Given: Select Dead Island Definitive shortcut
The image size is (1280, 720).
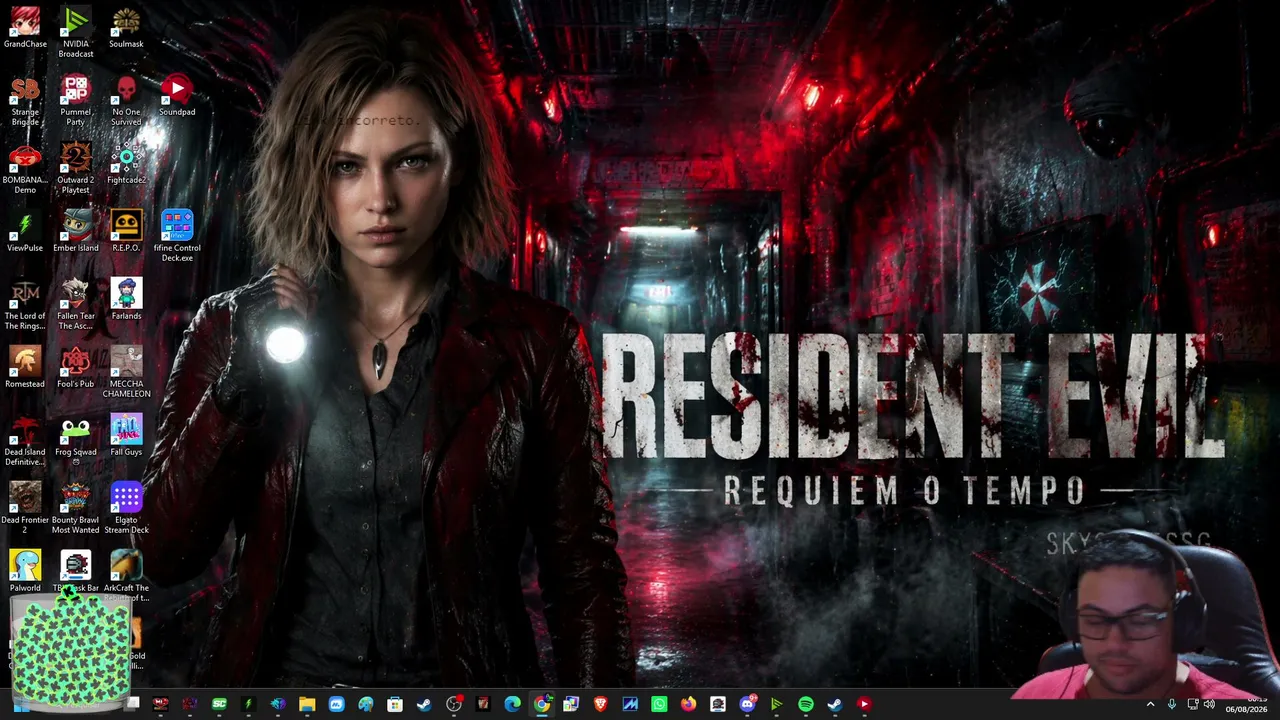Looking at the screenshot, I should click(25, 441).
